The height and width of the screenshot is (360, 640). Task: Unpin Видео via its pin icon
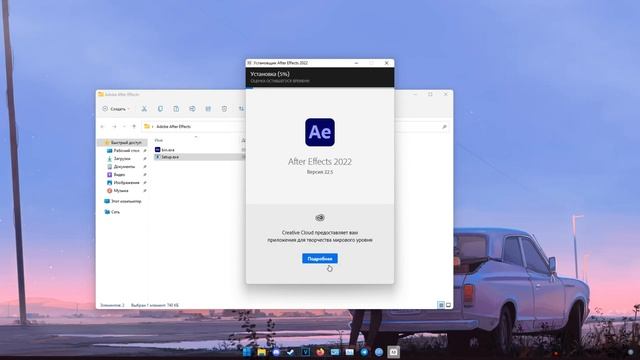coord(144,175)
